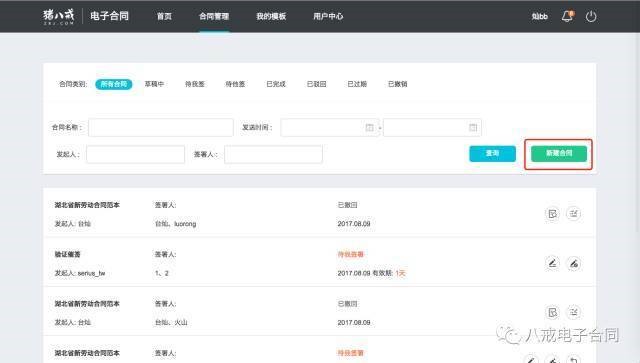Open the start date calendar icon
The width and height of the screenshot is (640, 363).
tap(369, 127)
